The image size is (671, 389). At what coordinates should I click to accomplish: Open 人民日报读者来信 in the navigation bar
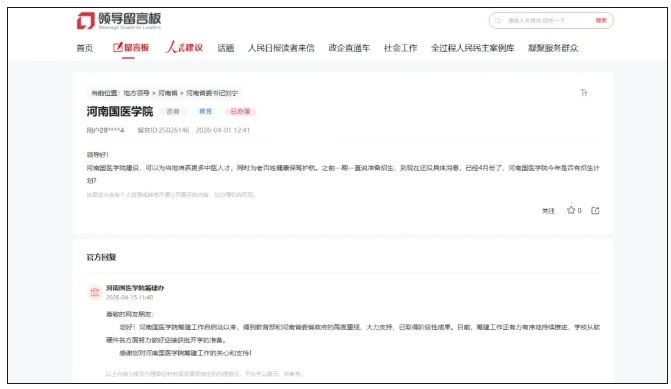point(281,48)
